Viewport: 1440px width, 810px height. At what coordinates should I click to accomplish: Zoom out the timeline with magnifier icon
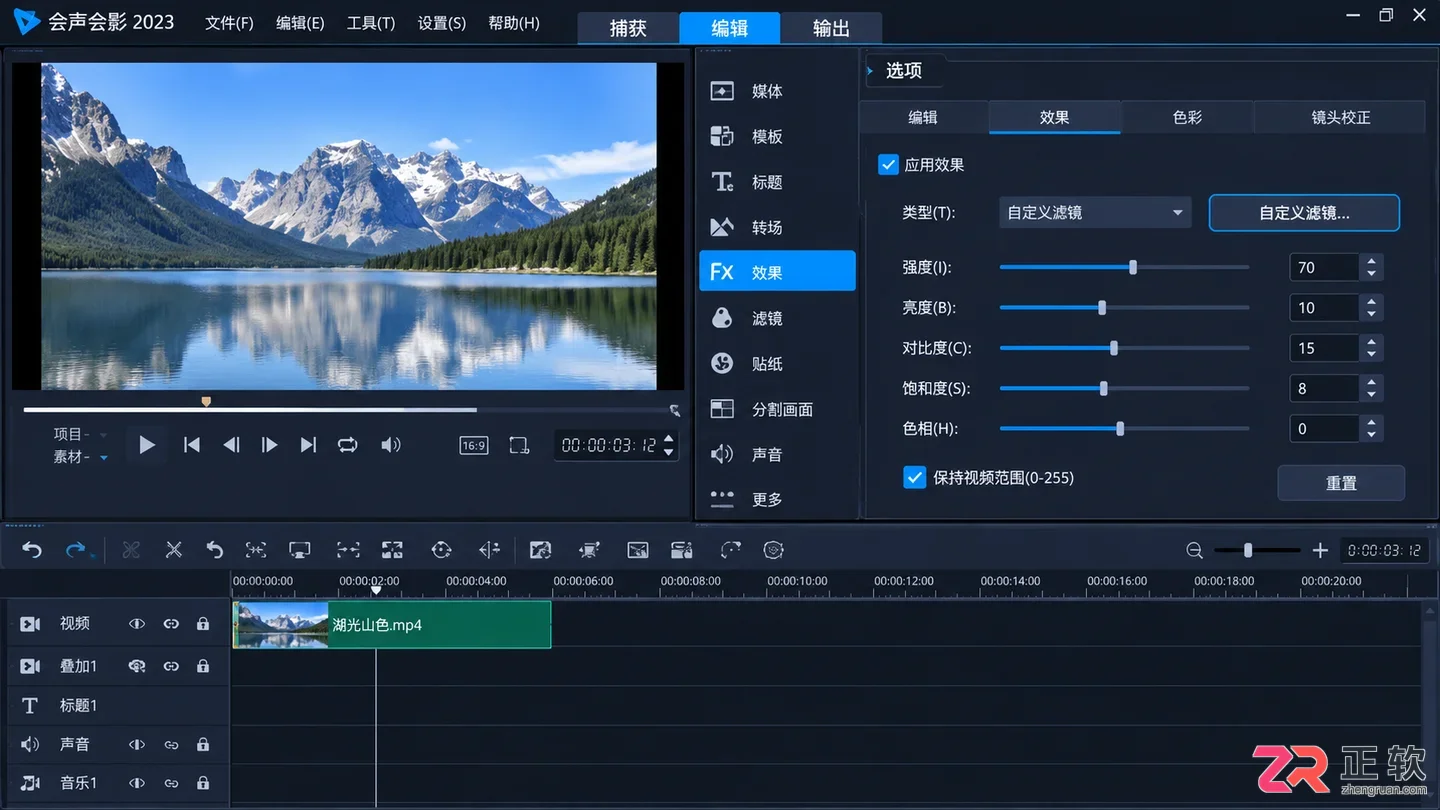click(1194, 550)
